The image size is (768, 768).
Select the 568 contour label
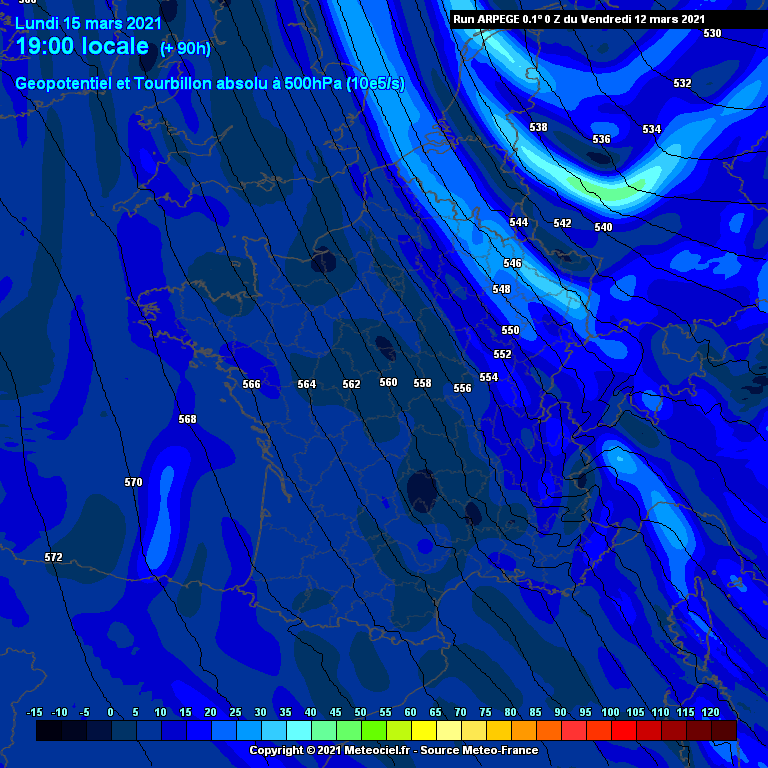[x=187, y=419]
